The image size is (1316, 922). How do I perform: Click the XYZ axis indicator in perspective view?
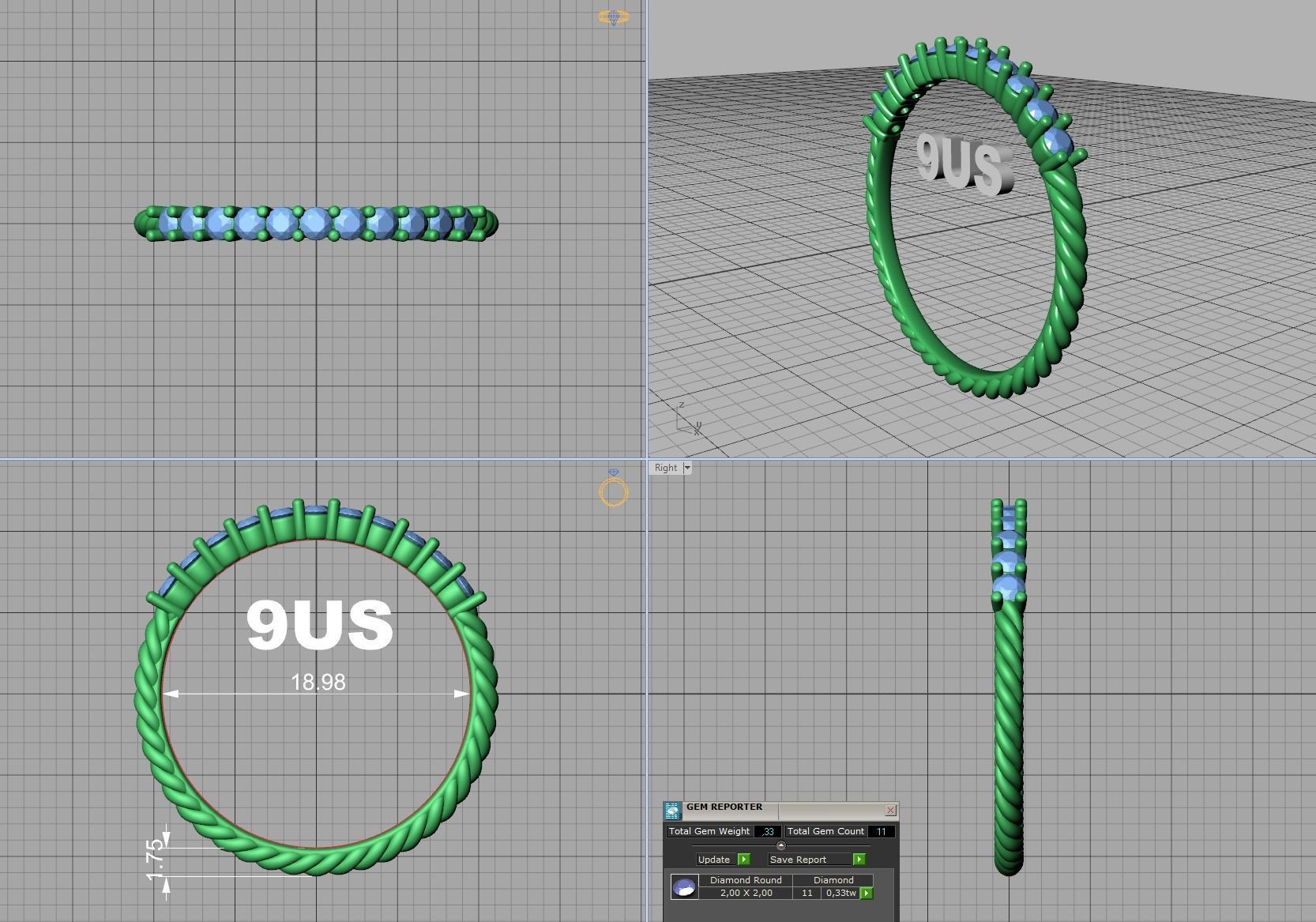coord(688,419)
